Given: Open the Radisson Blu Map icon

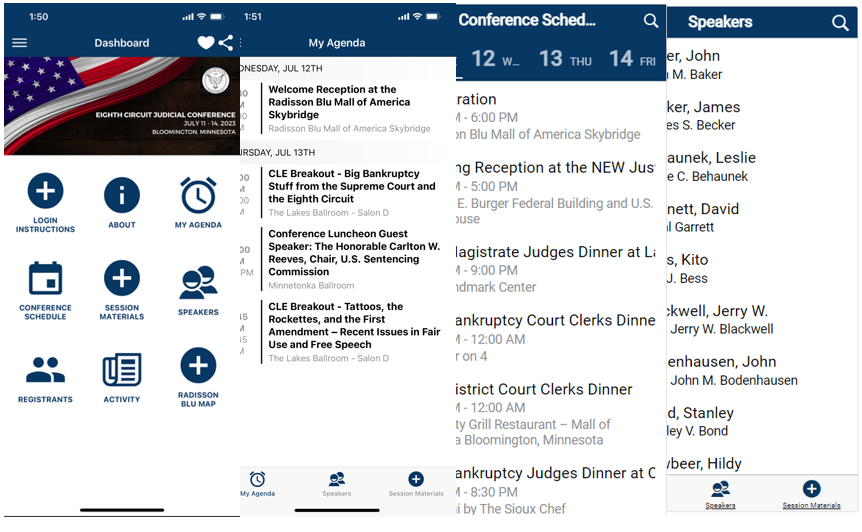Looking at the screenshot, I should tap(198, 378).
